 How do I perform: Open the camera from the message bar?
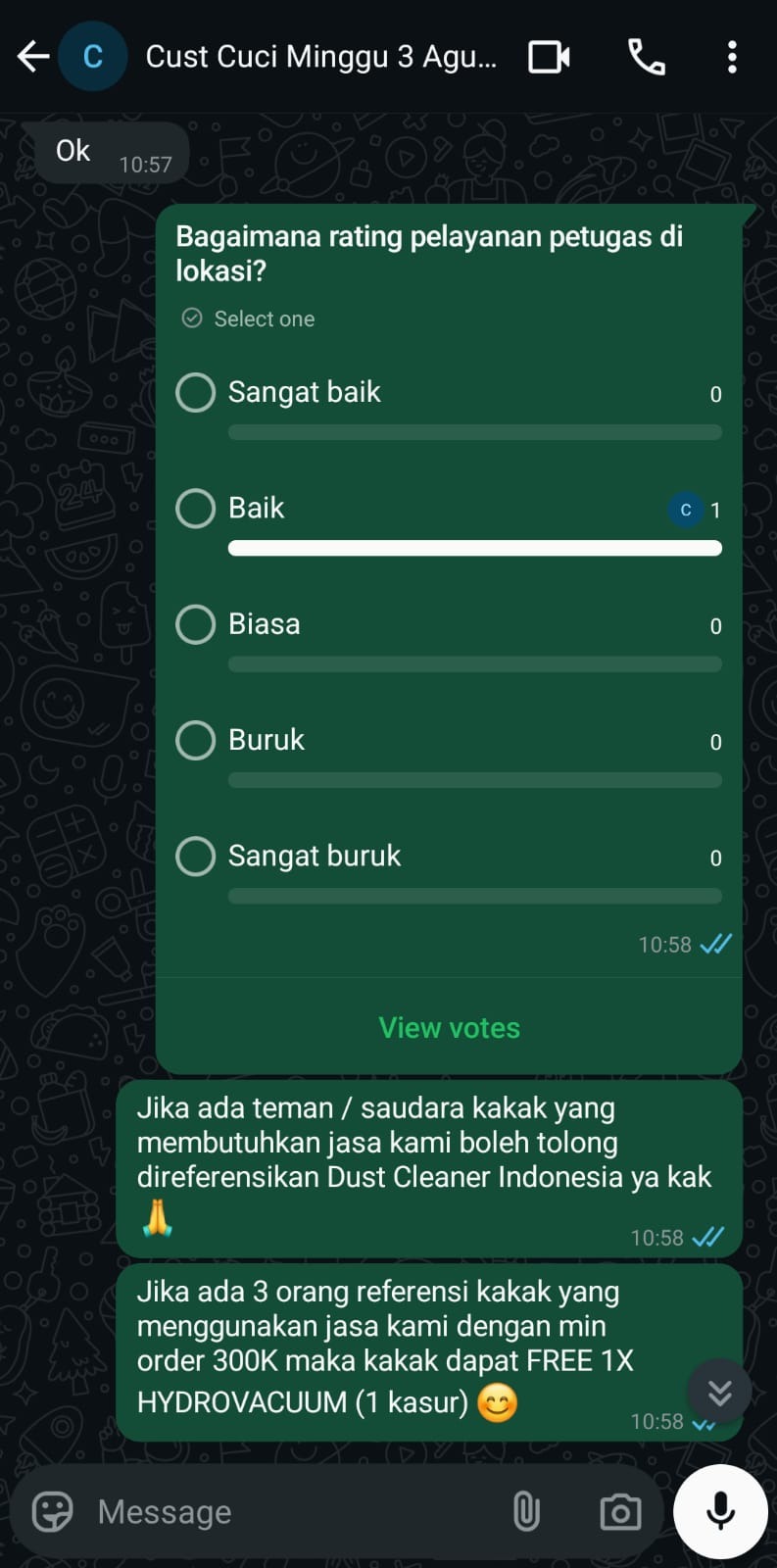[x=620, y=1512]
